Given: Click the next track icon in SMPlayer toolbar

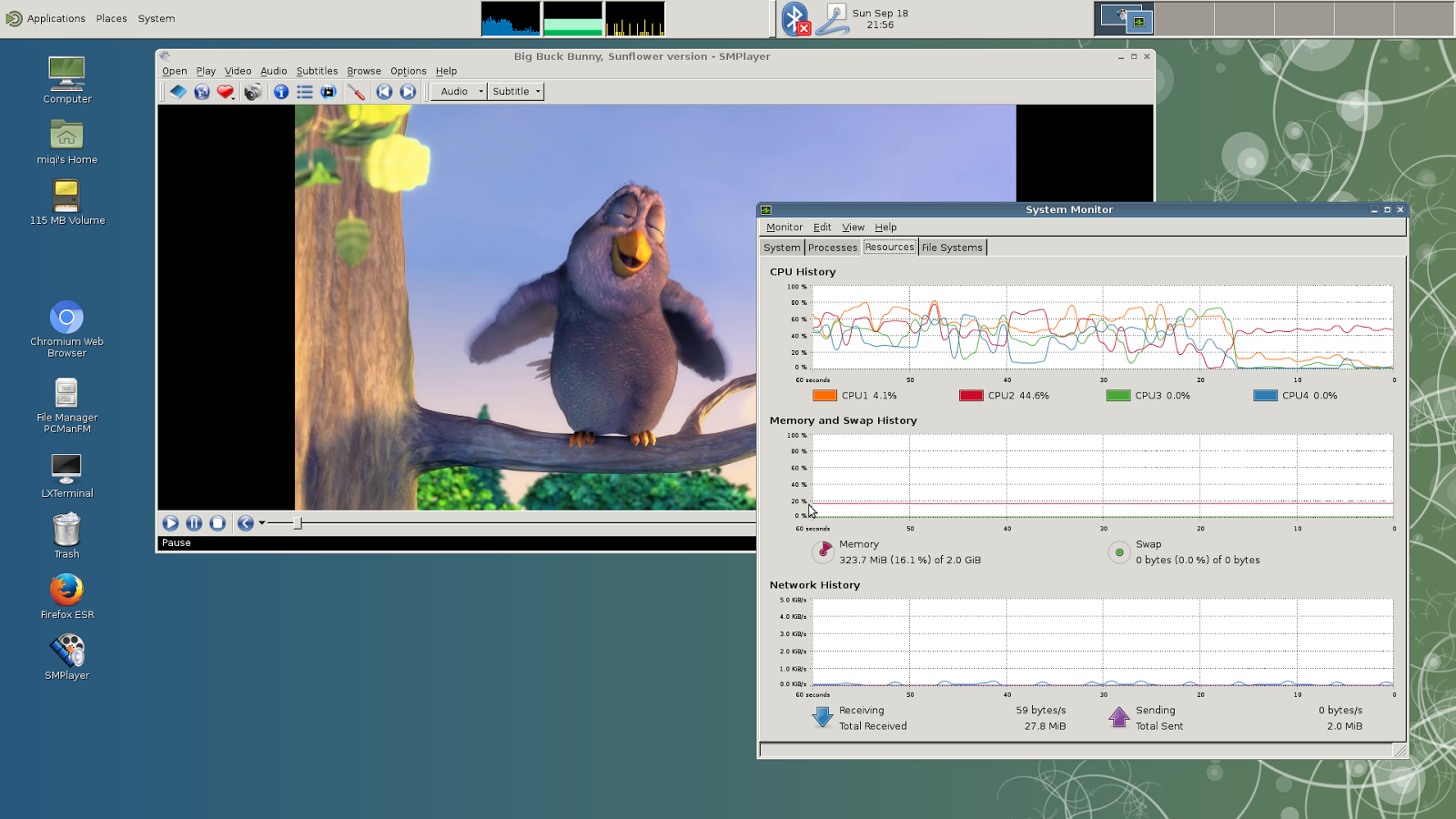Looking at the screenshot, I should coord(408,92).
